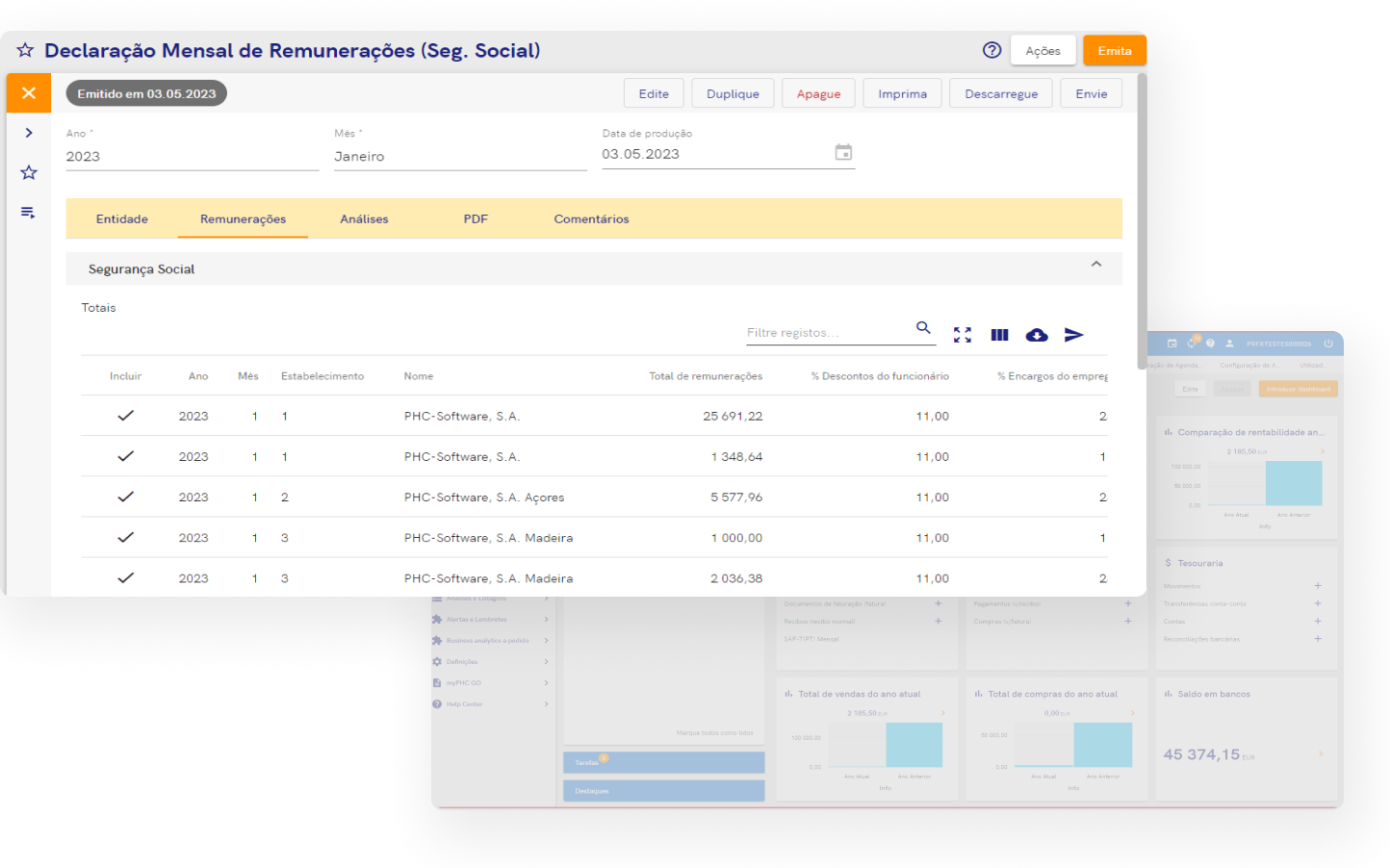Toggle Incluir checkmark for the Açores row
This screenshot has height=868, width=1390.
pyautogui.click(x=125, y=497)
